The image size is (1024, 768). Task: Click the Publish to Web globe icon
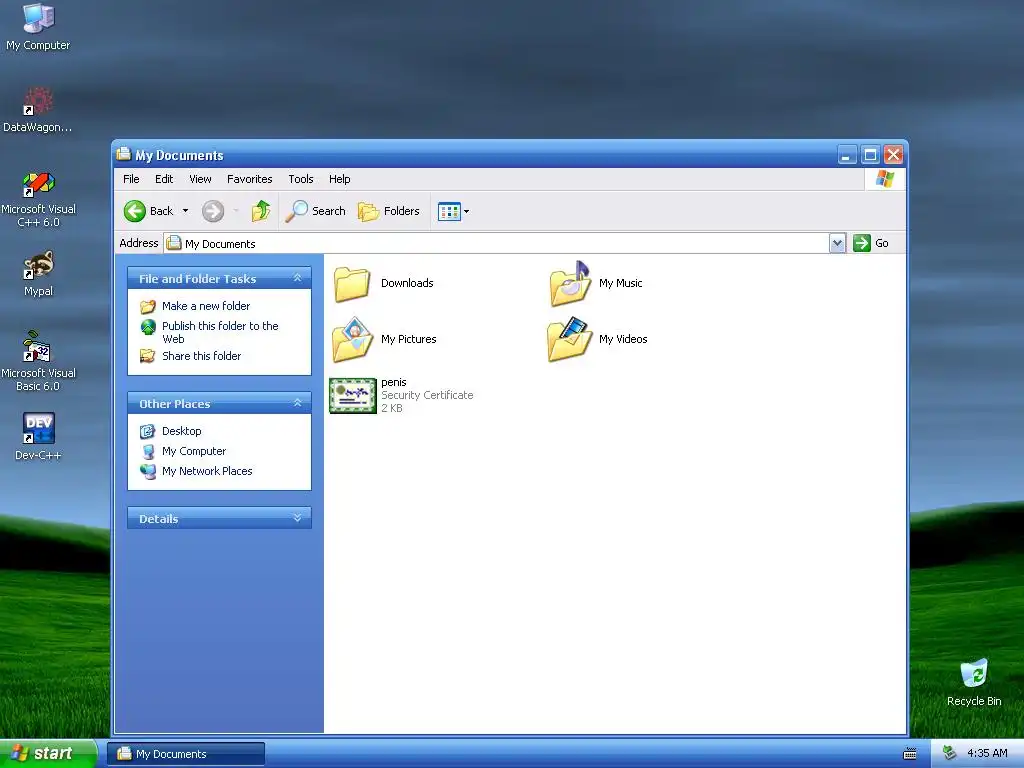click(148, 326)
